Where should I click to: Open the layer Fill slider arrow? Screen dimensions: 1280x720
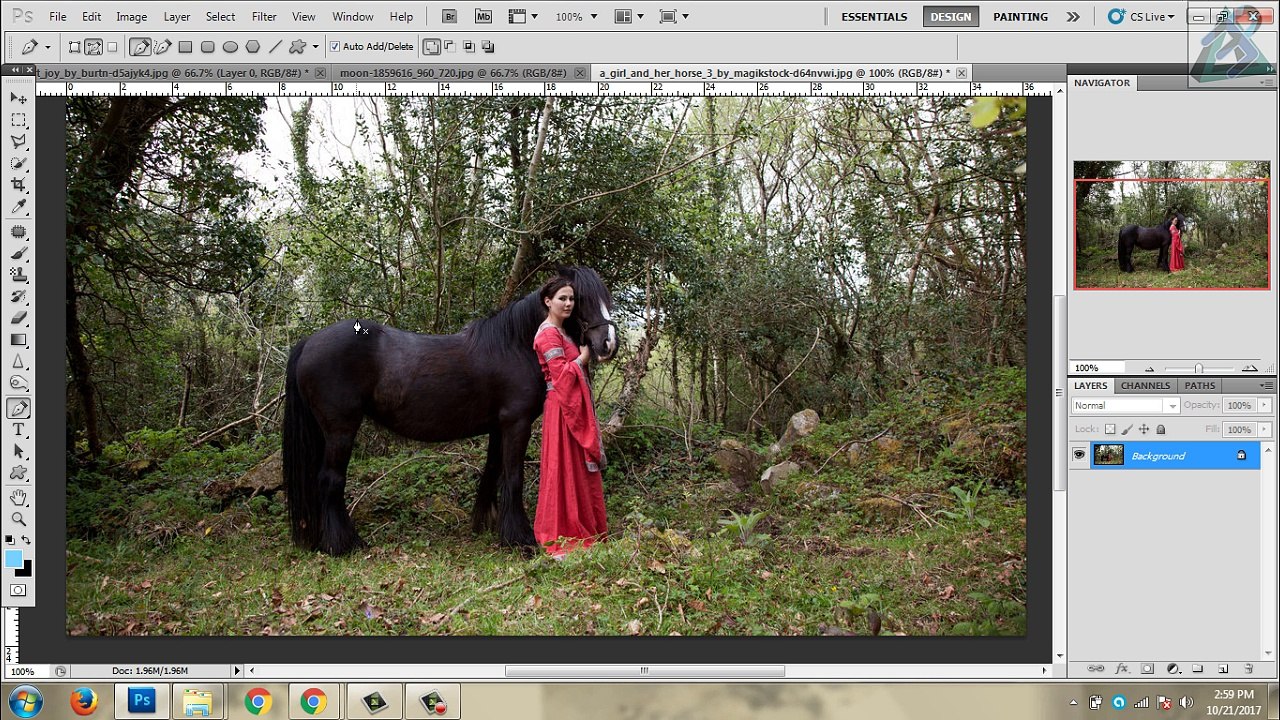[x=1264, y=430]
